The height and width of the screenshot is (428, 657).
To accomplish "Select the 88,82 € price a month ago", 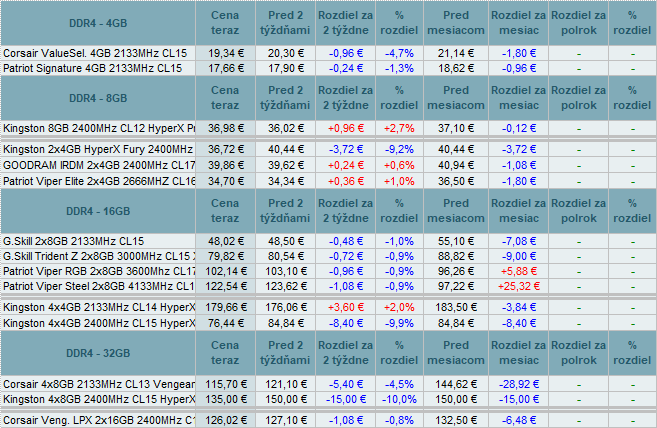I will point(456,256).
